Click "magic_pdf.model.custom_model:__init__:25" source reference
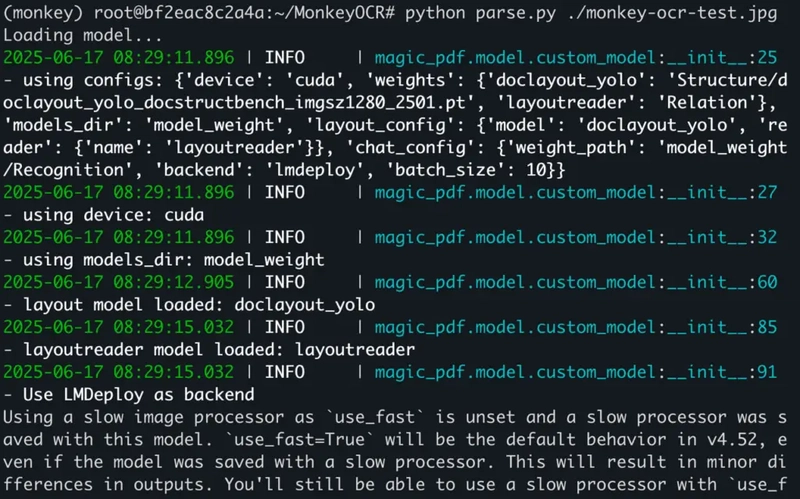Image resolution: width=800 pixels, height=499 pixels. click(576, 58)
